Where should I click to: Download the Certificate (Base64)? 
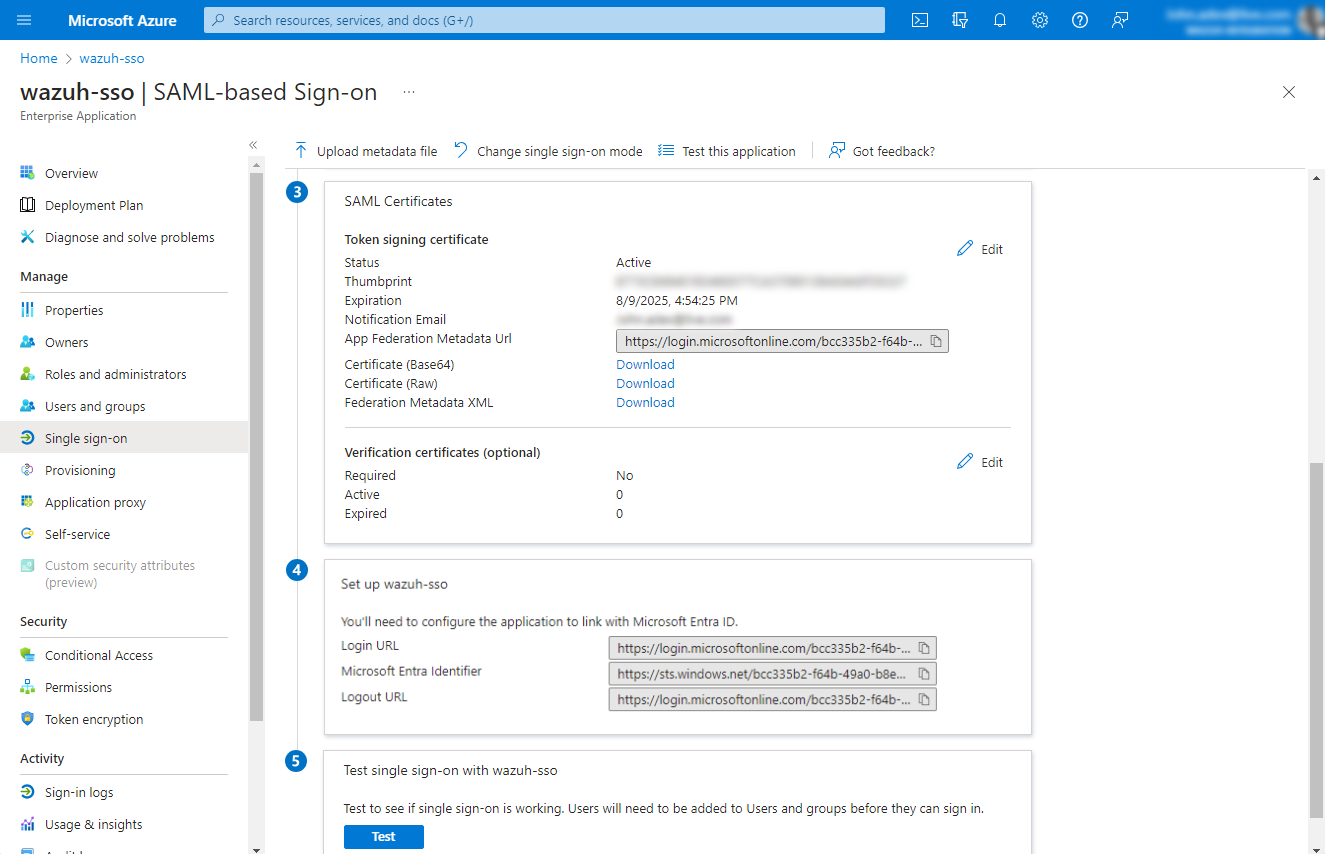[x=645, y=365]
